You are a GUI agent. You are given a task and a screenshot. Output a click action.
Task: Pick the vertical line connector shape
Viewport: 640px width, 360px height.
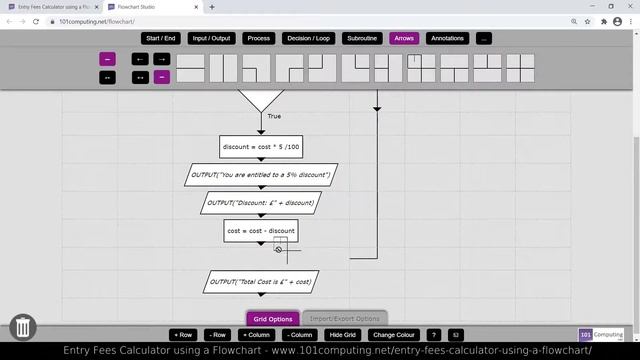click(223, 69)
